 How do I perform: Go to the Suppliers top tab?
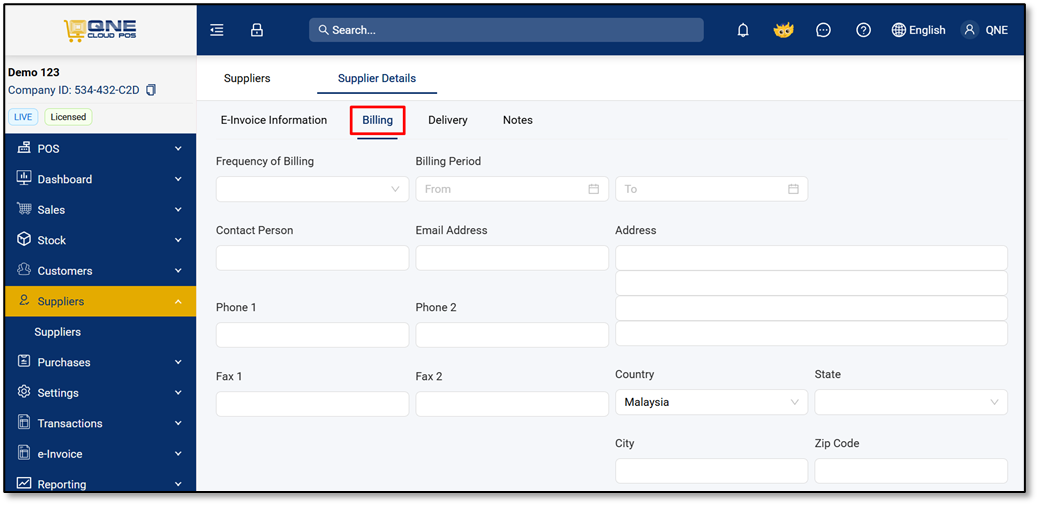(247, 78)
